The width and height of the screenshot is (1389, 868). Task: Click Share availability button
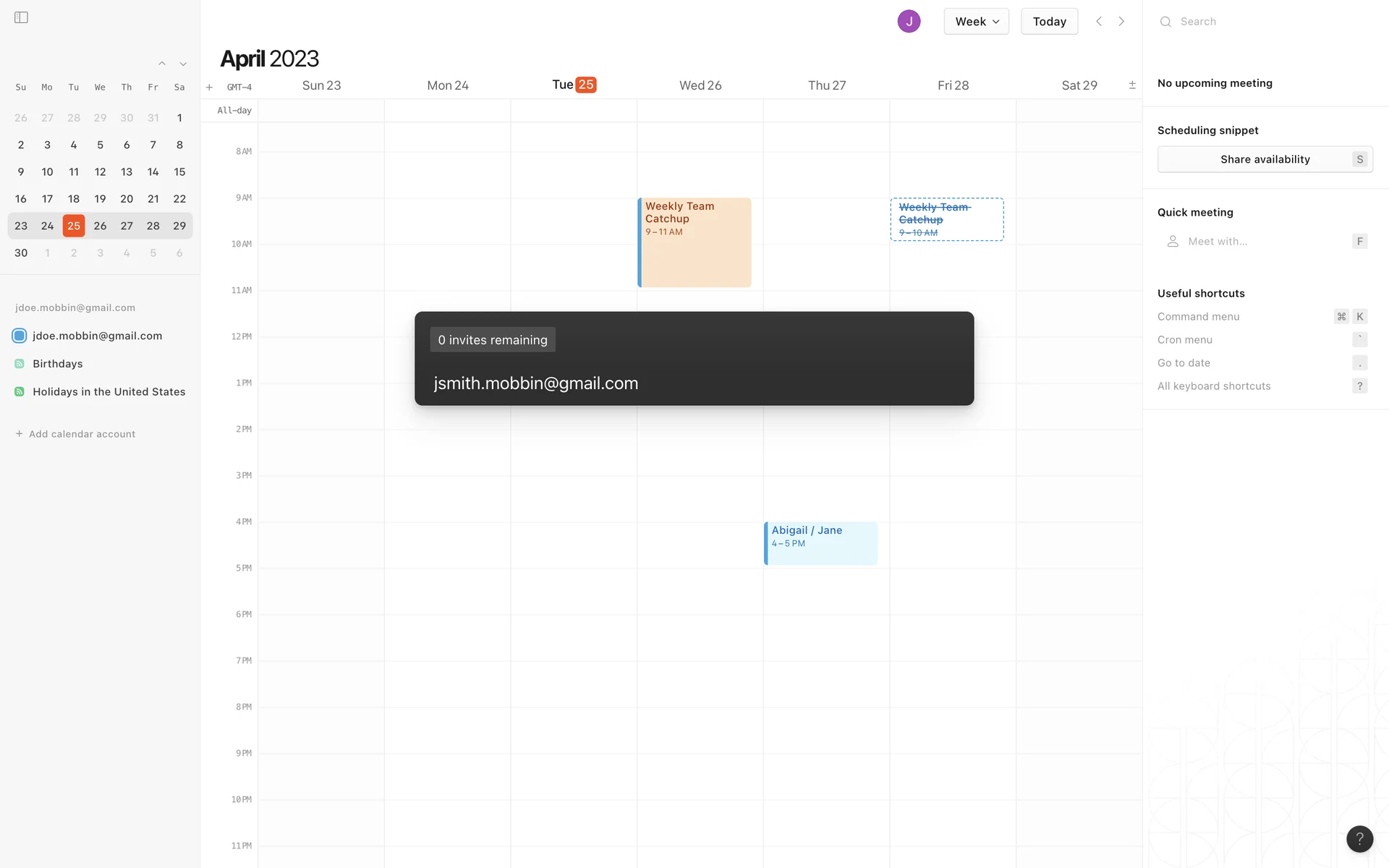click(1265, 159)
